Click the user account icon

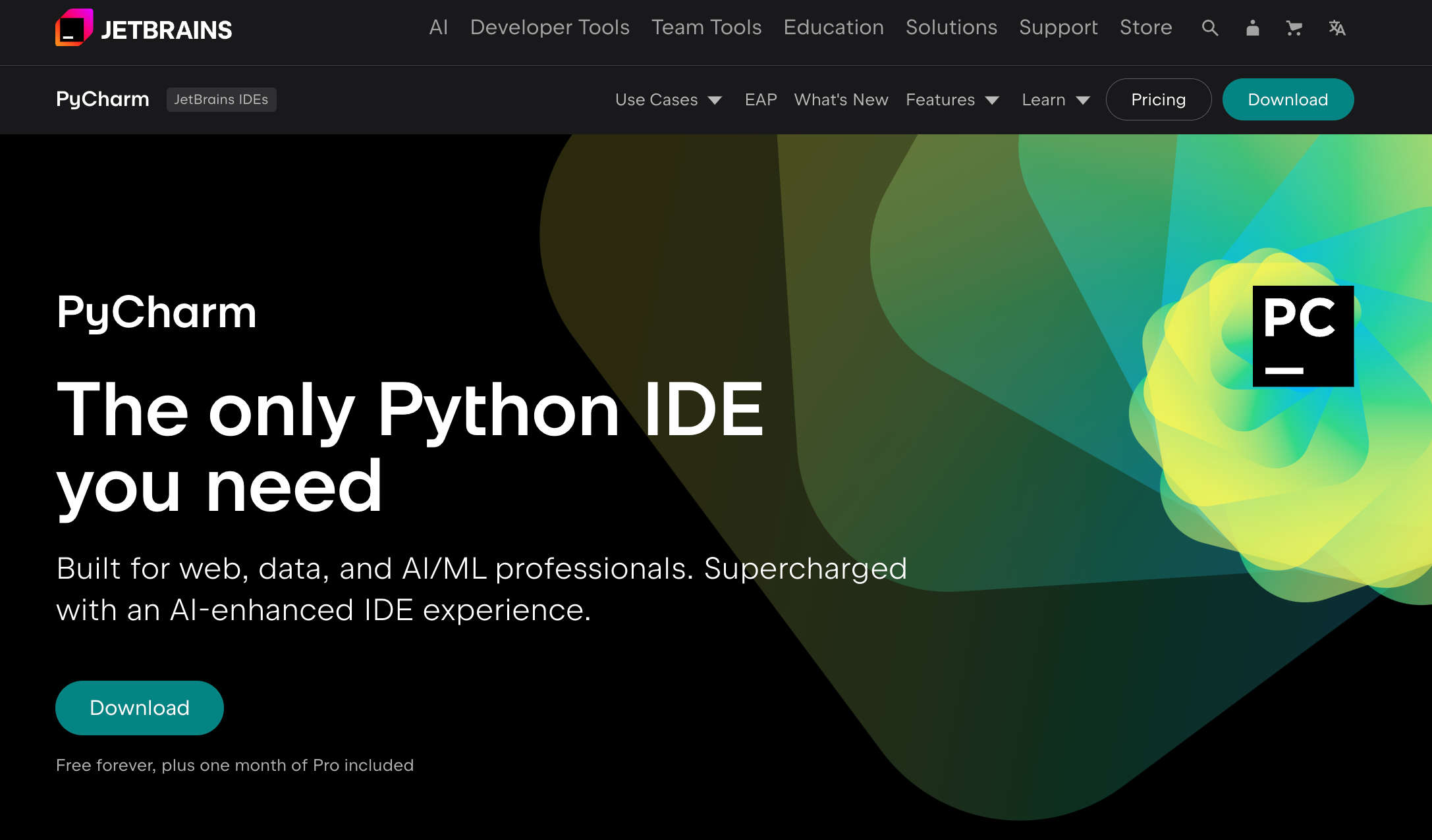(1252, 28)
